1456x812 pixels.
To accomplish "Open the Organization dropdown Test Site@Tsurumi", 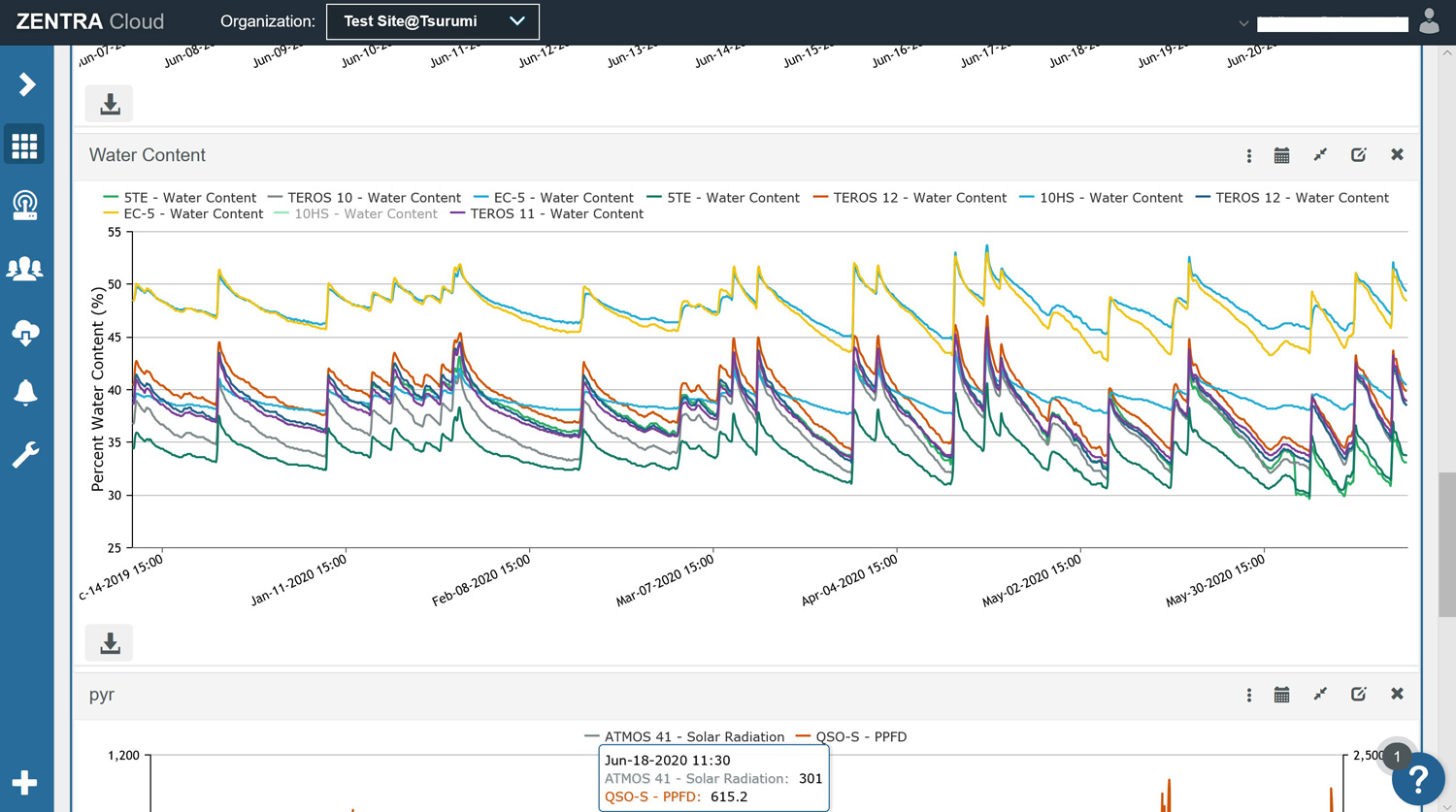I will pos(433,21).
